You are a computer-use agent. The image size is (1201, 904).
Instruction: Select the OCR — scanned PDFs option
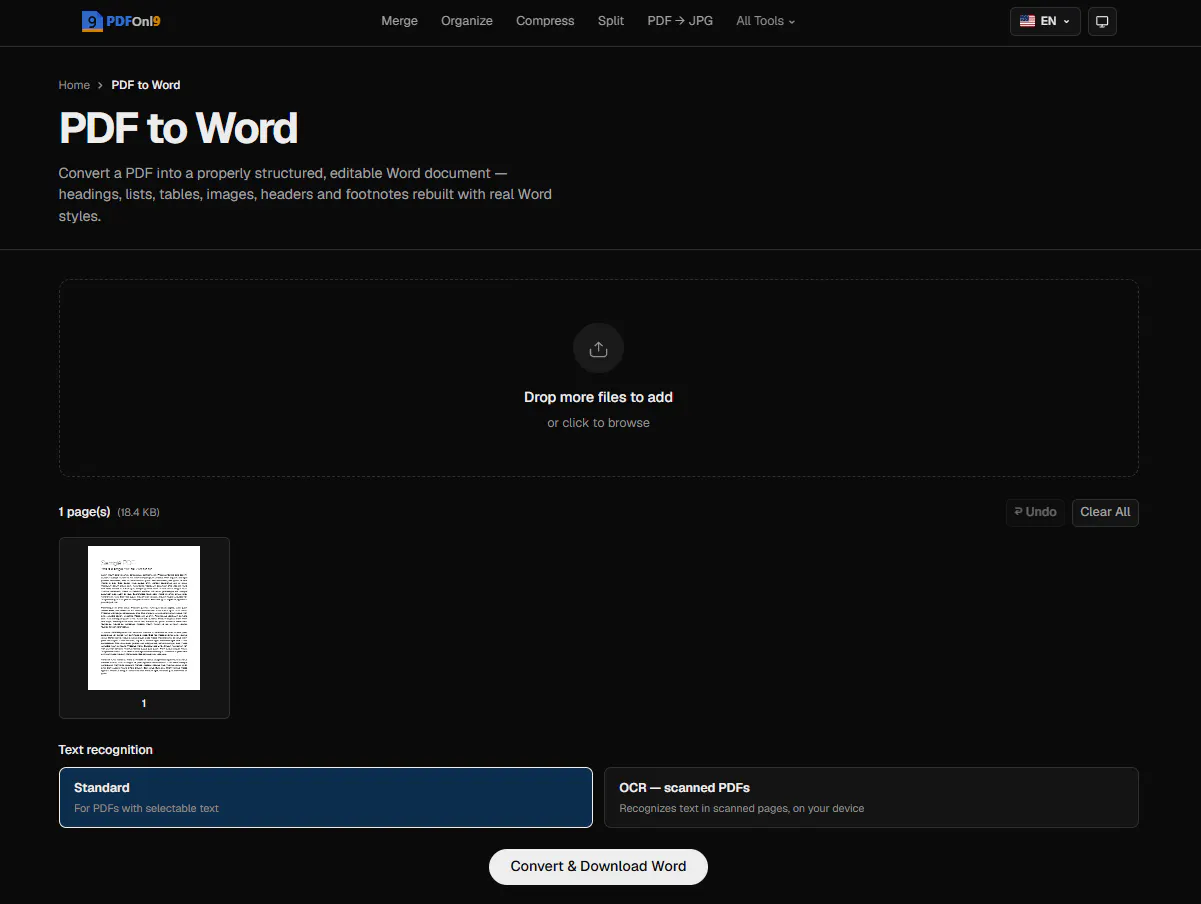(871, 797)
